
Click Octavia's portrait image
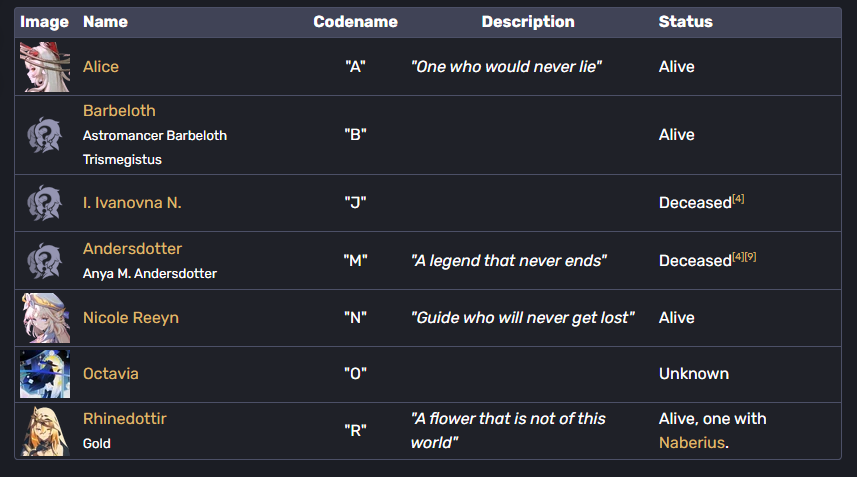point(45,374)
